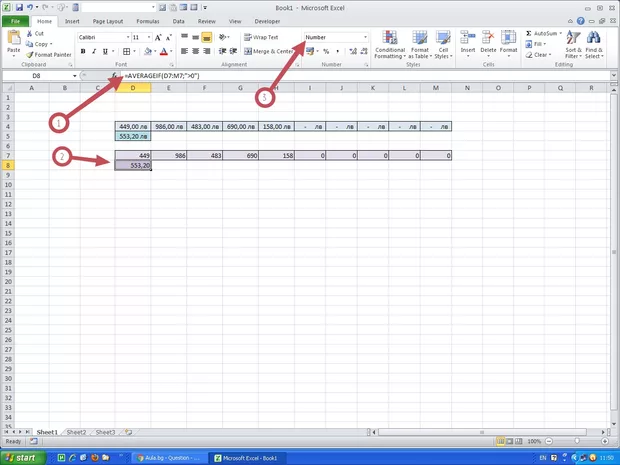Click the Wrap Text button
This screenshot has height=465, width=620.
click(x=261, y=37)
